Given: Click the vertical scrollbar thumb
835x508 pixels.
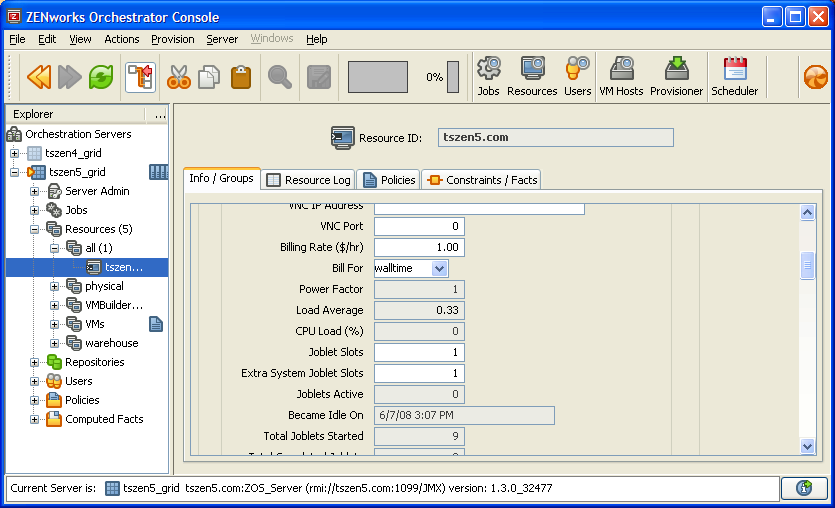Looking at the screenshot, I should (807, 265).
